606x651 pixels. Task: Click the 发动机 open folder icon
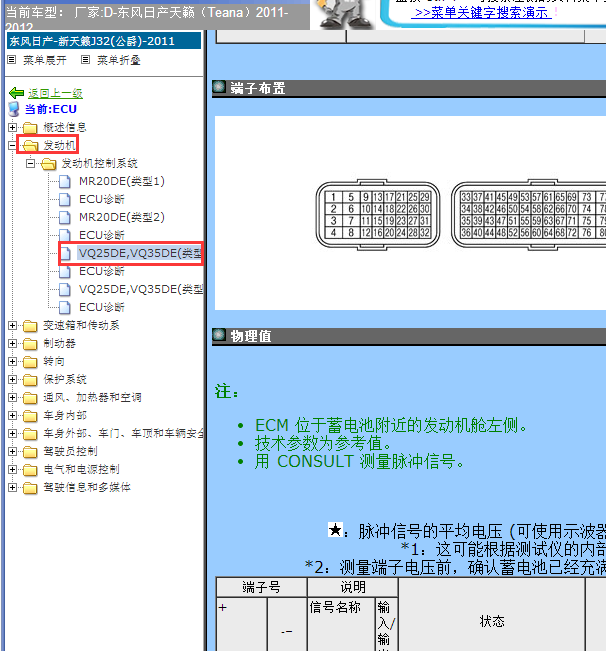point(30,145)
